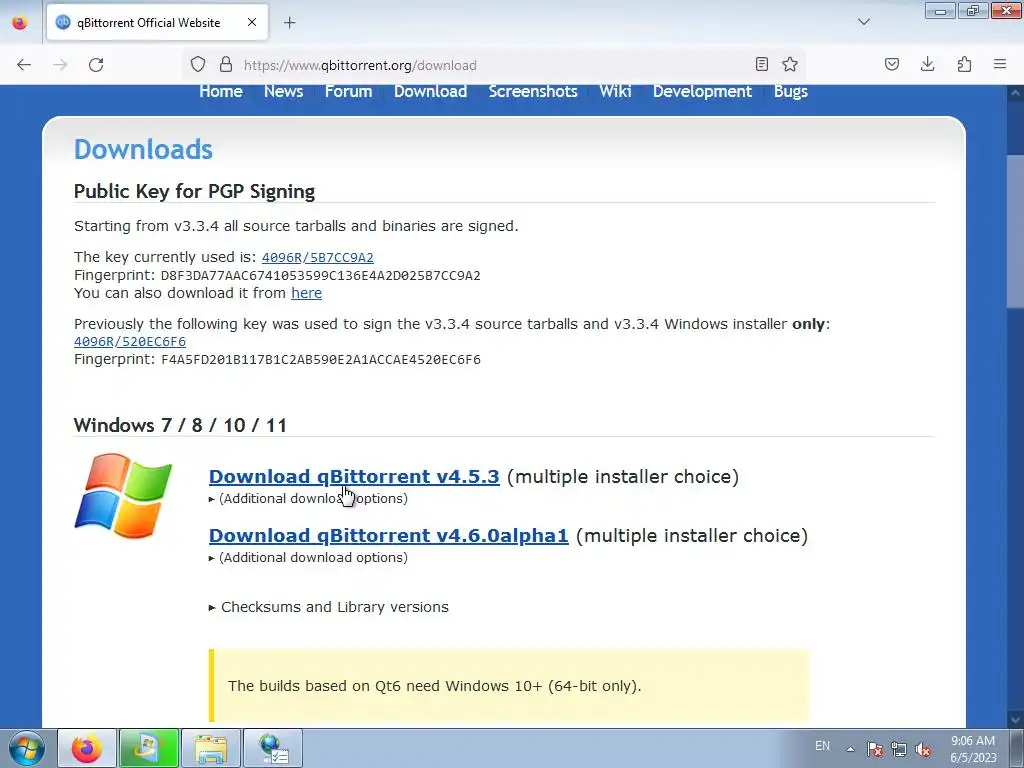The height and width of the screenshot is (768, 1024).
Task: Reload the current page
Action: click(96, 65)
